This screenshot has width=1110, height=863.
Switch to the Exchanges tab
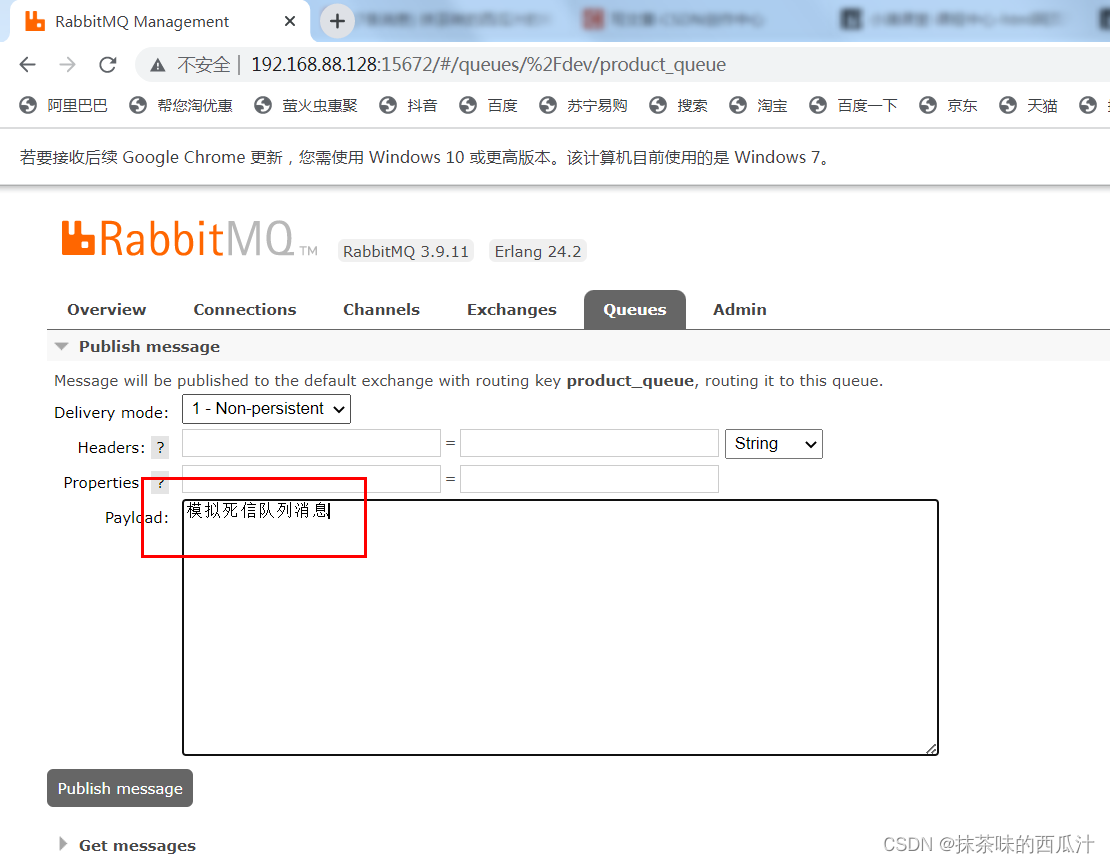point(511,309)
